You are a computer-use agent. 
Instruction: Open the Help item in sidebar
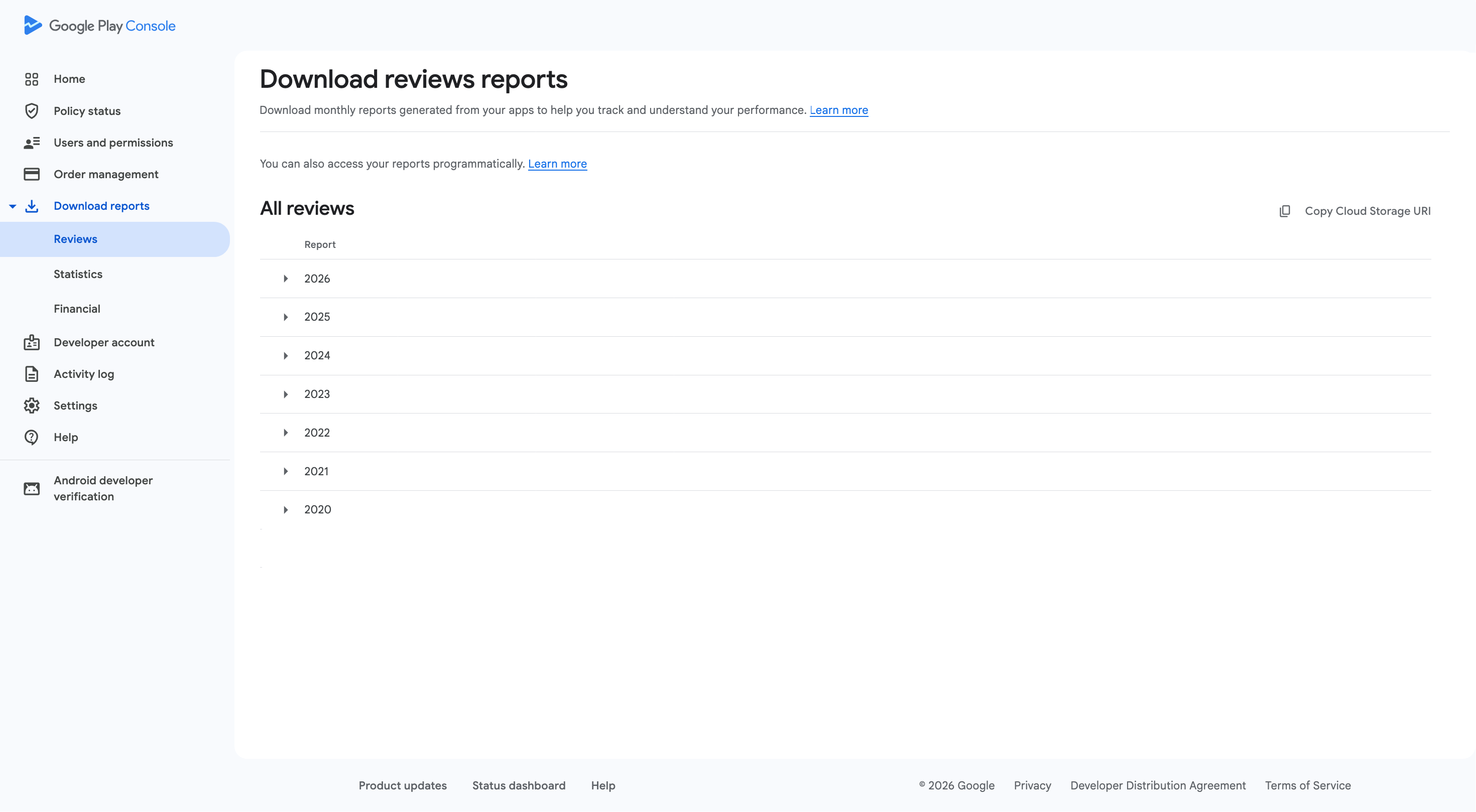tap(65, 437)
